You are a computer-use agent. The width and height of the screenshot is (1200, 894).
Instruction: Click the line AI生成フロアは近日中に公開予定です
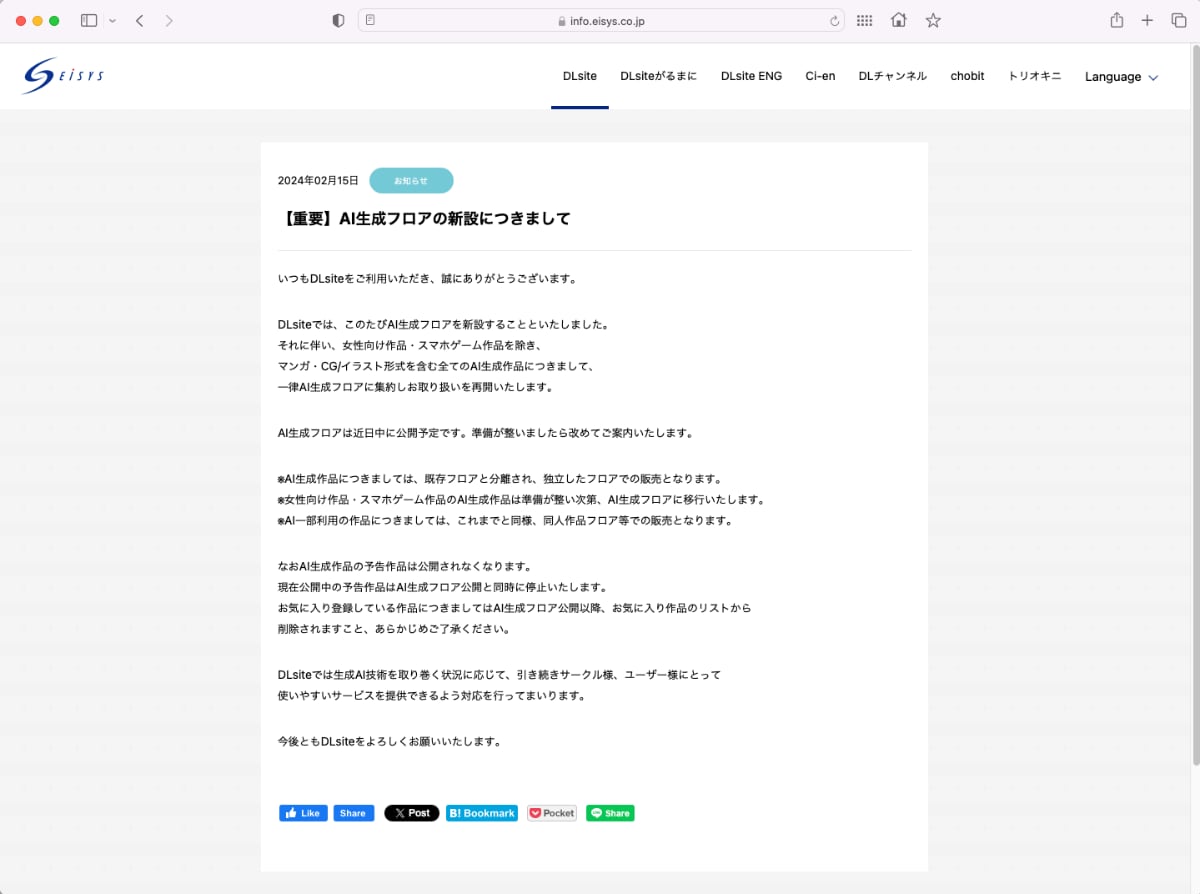486,433
